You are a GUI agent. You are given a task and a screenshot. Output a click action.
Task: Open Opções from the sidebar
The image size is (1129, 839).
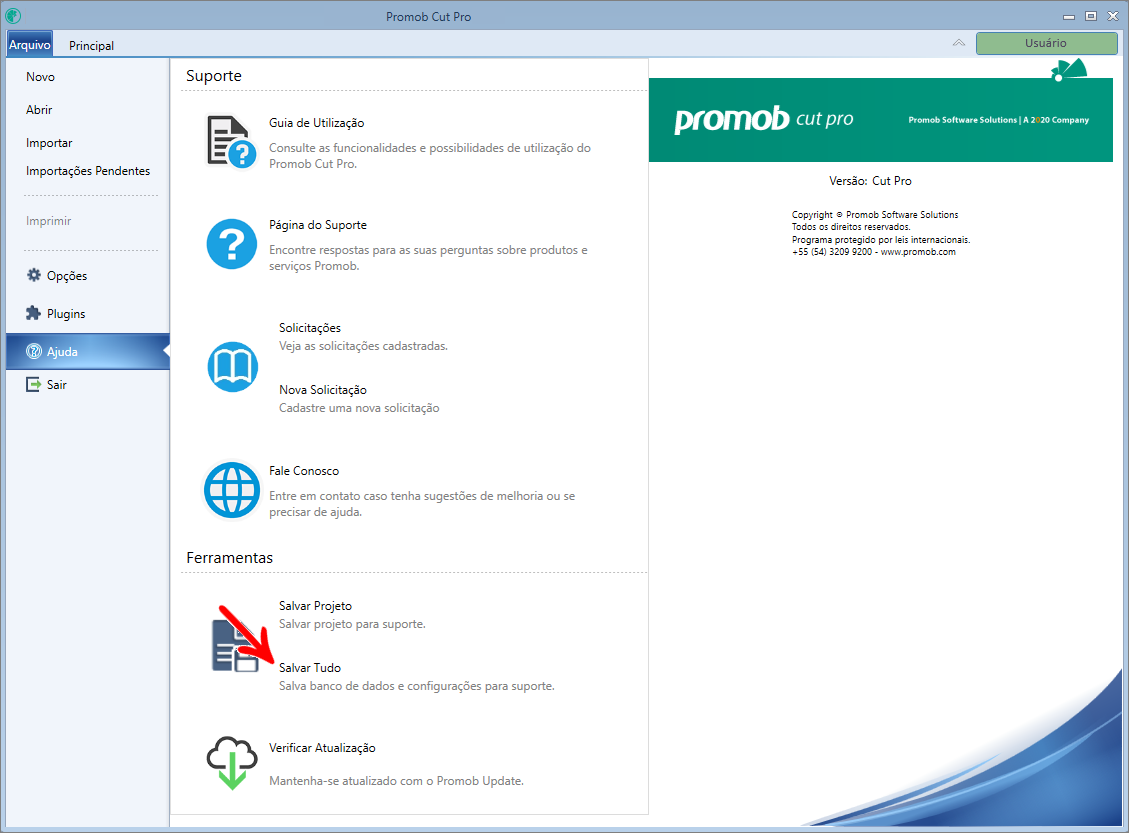point(67,276)
